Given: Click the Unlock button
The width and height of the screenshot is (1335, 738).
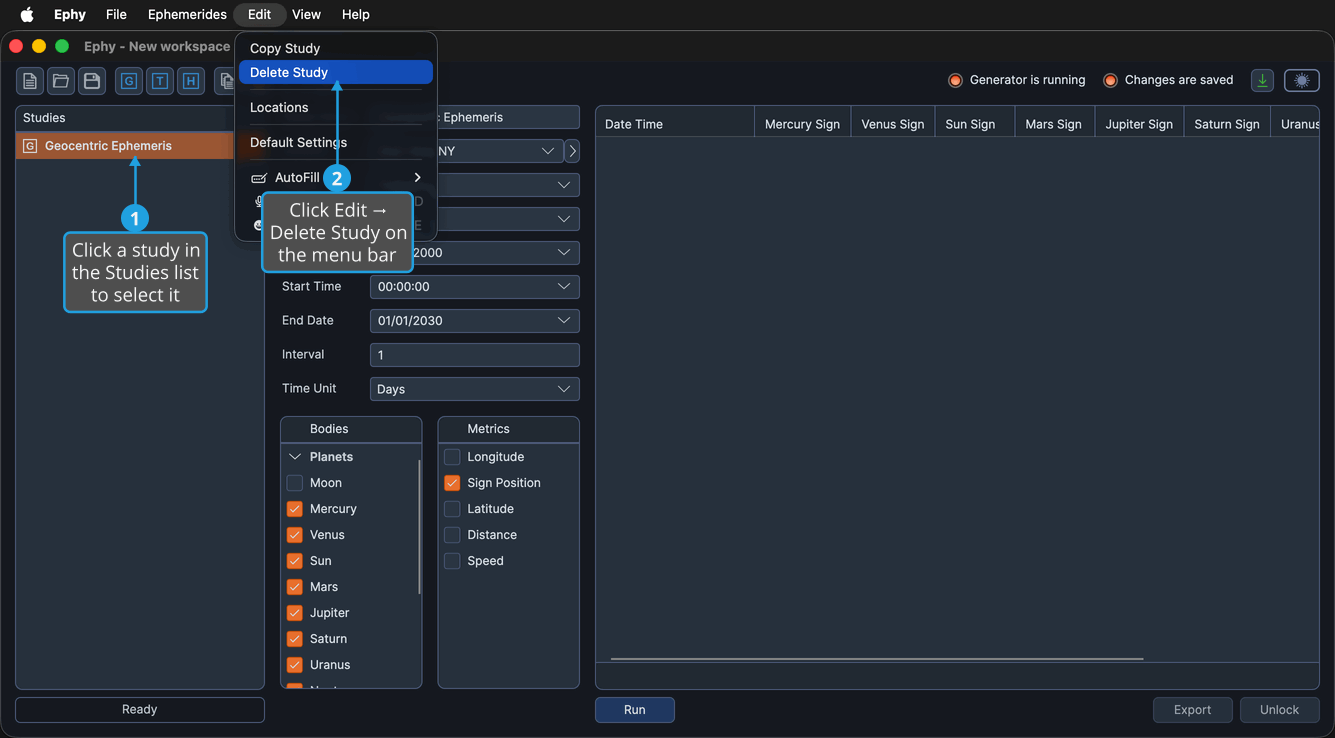Looking at the screenshot, I should pyautogui.click(x=1279, y=710).
